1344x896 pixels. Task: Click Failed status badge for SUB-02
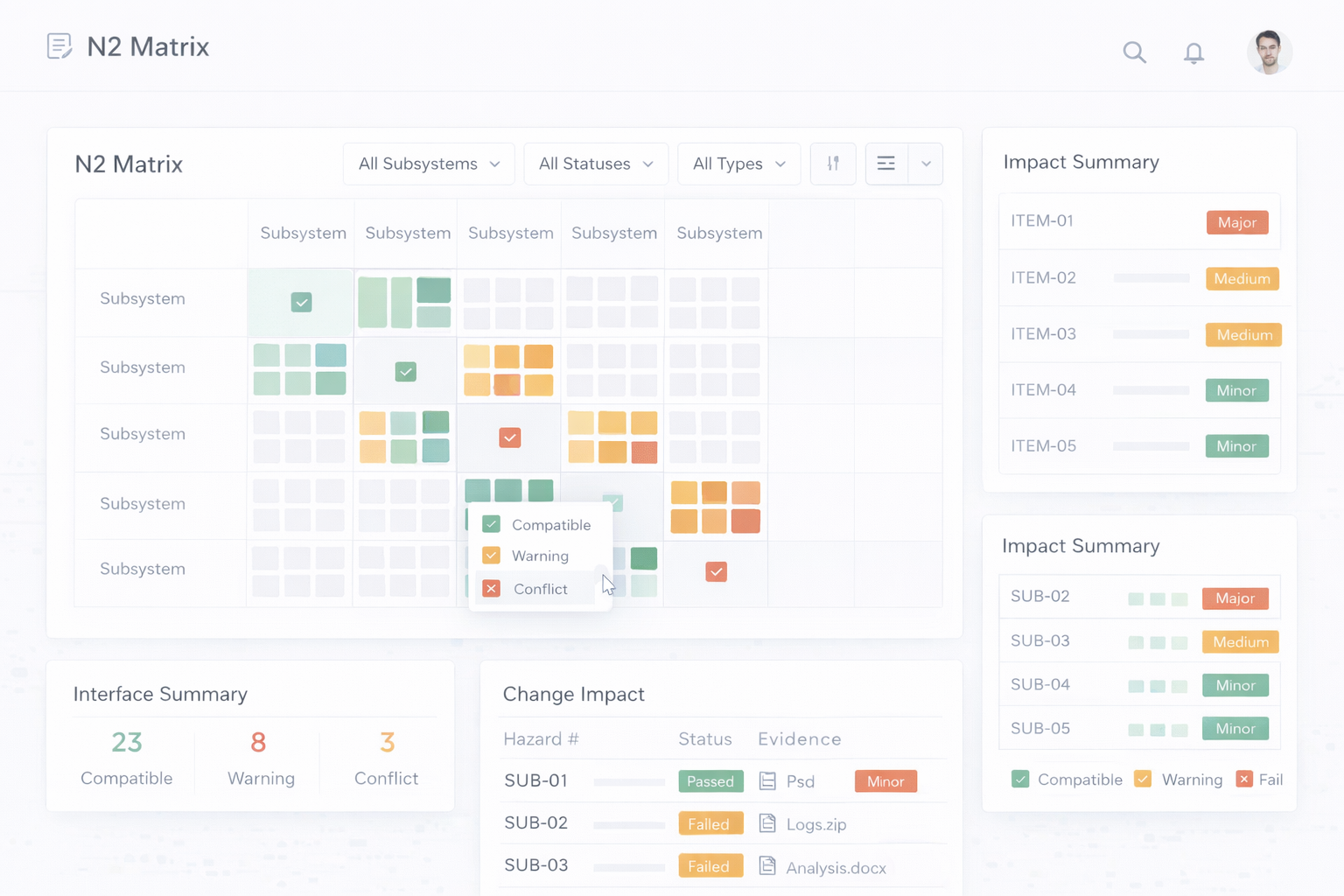[710, 824]
